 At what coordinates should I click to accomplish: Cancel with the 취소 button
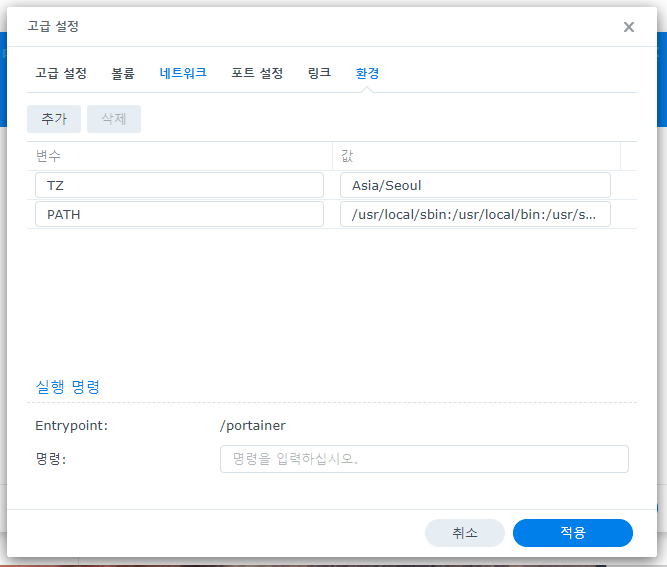coord(465,533)
